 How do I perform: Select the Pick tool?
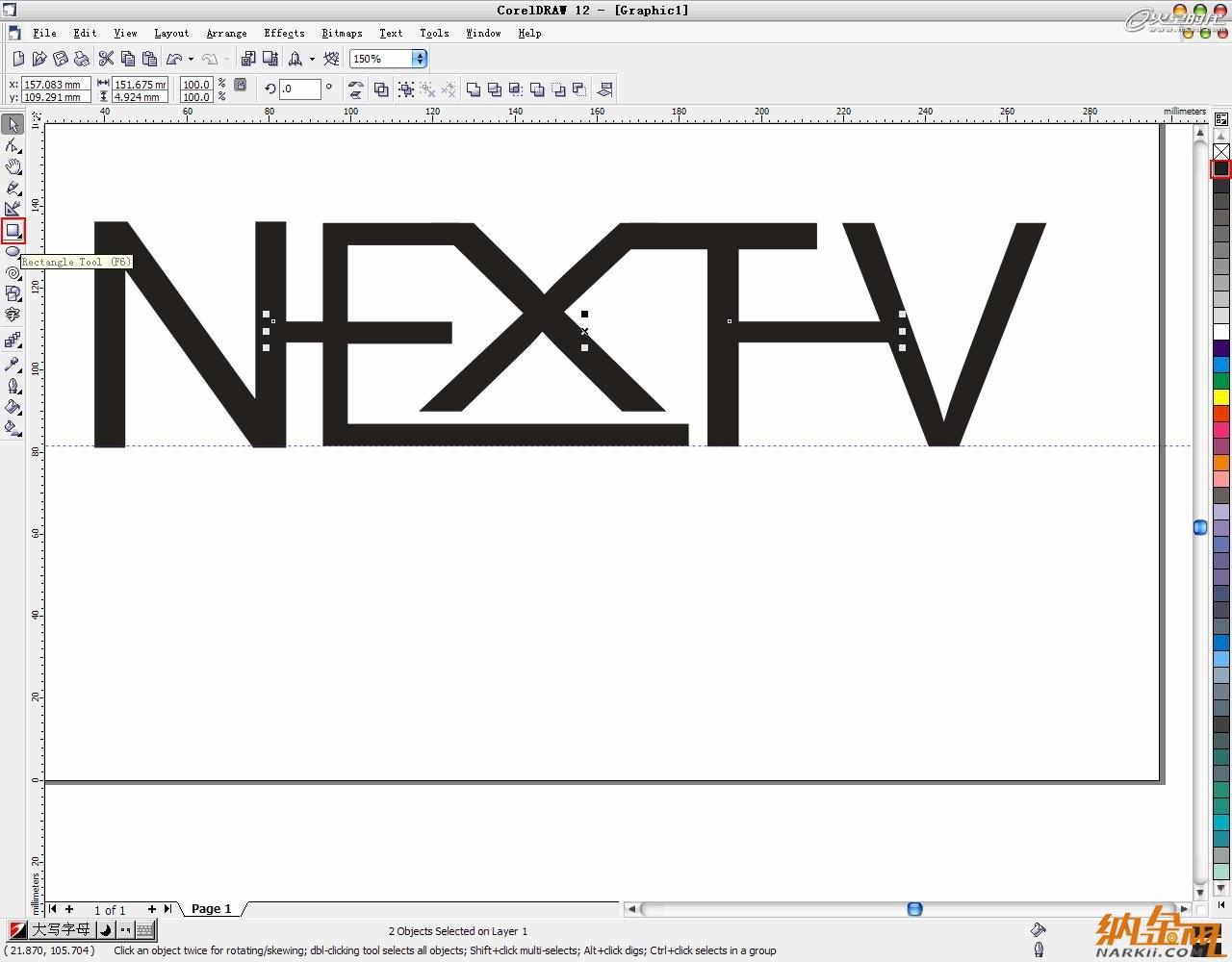coord(13,125)
